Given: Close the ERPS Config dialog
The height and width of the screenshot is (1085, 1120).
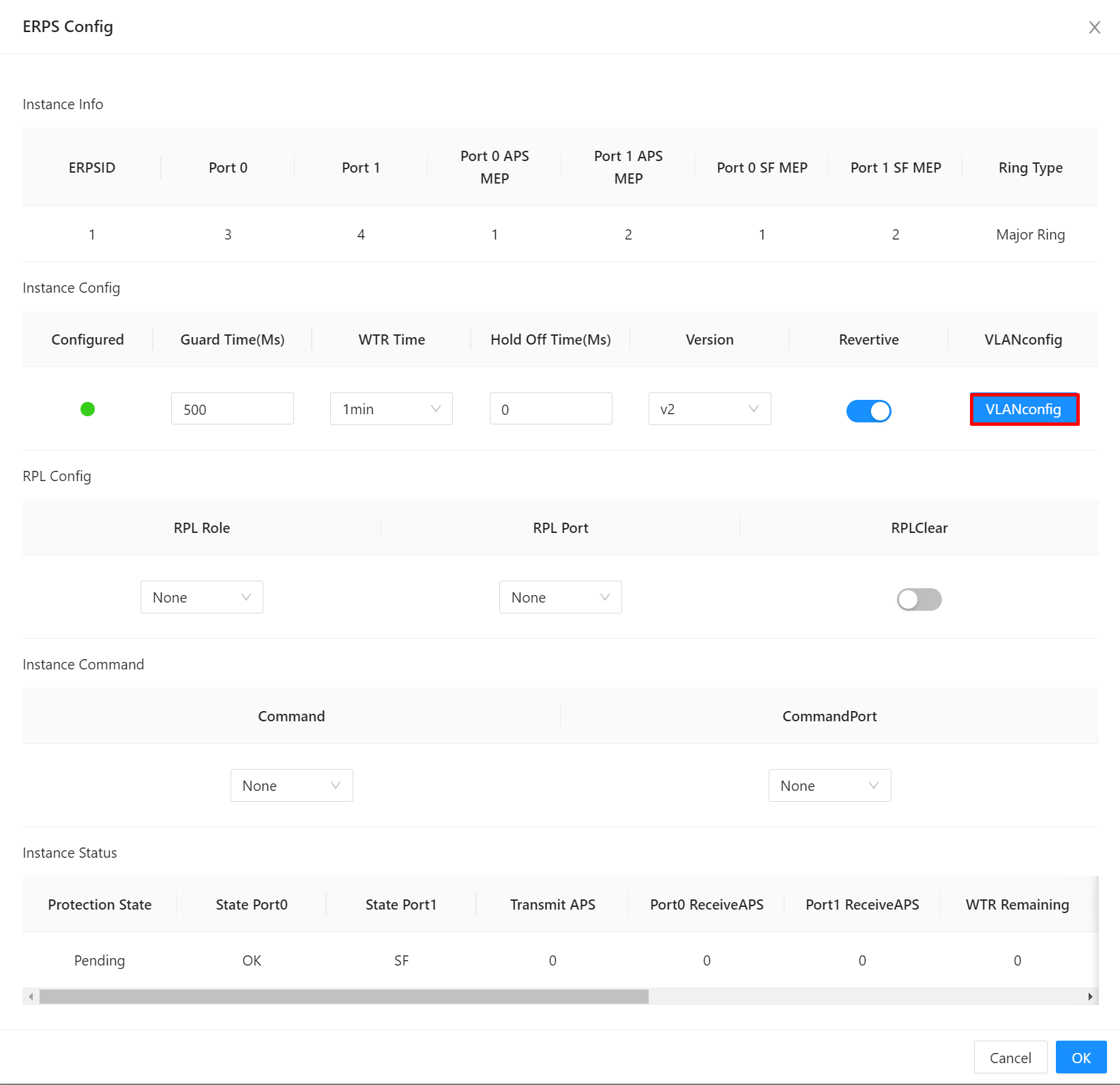Looking at the screenshot, I should pos(1095,27).
